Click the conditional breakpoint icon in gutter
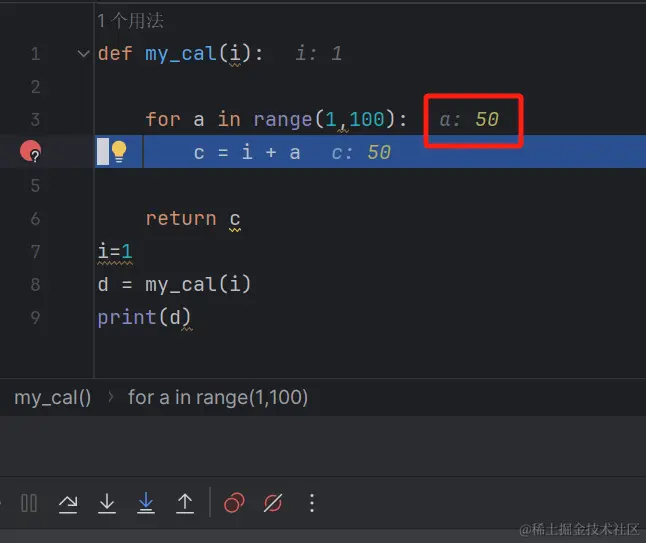646x543 pixels. click(31, 151)
